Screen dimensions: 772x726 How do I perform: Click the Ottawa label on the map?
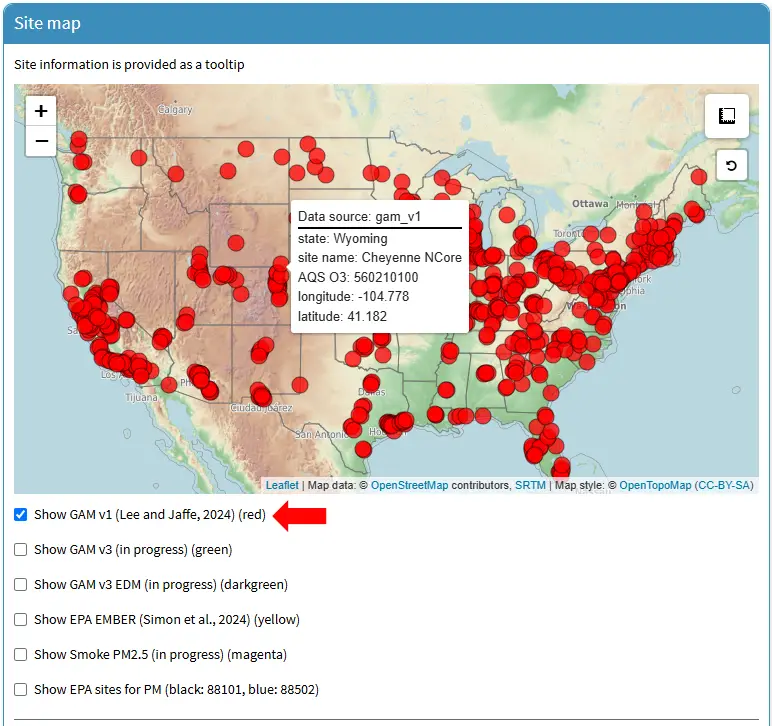click(x=590, y=203)
